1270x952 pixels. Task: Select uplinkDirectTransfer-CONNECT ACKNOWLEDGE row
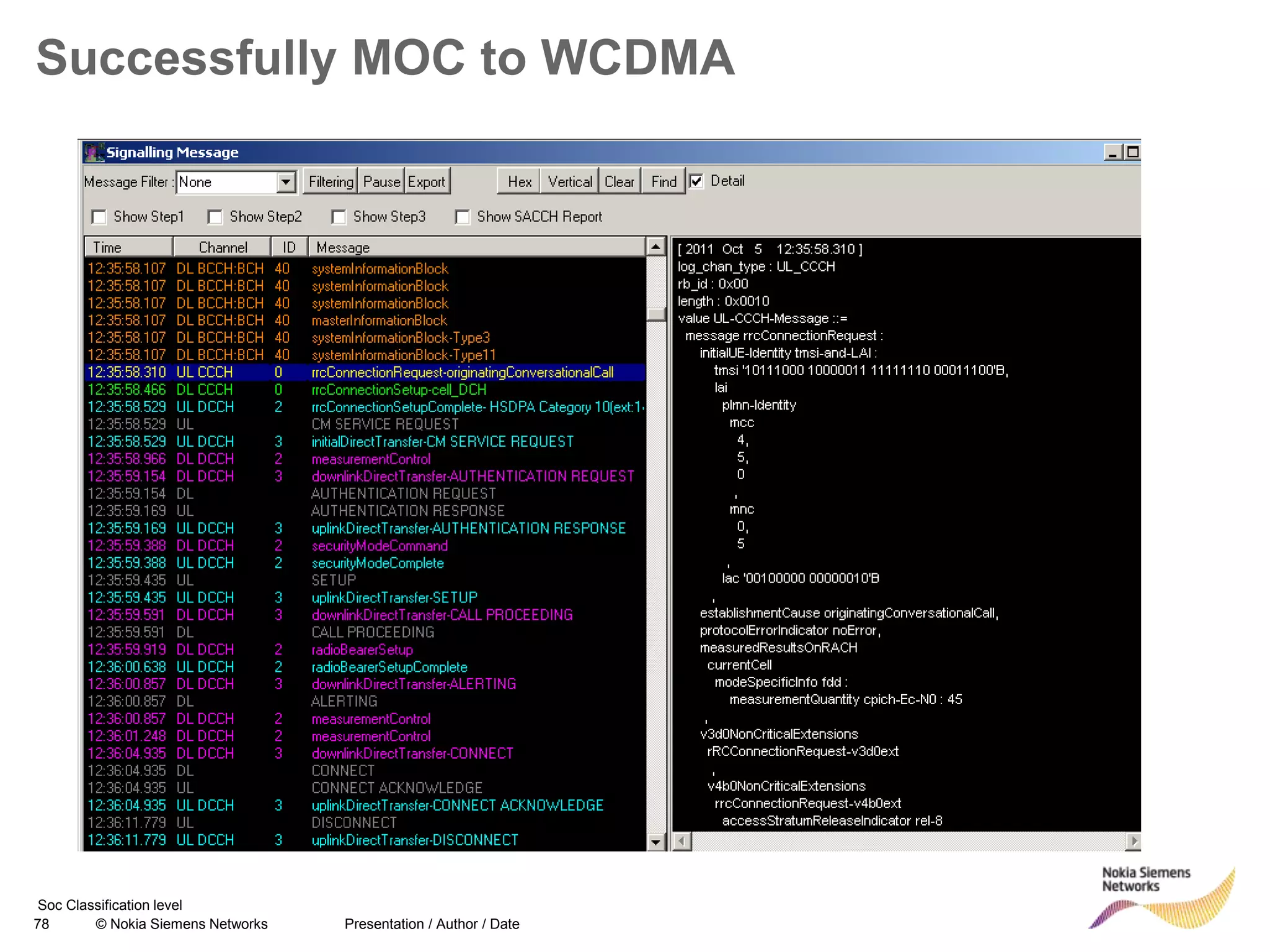[x=365, y=806]
